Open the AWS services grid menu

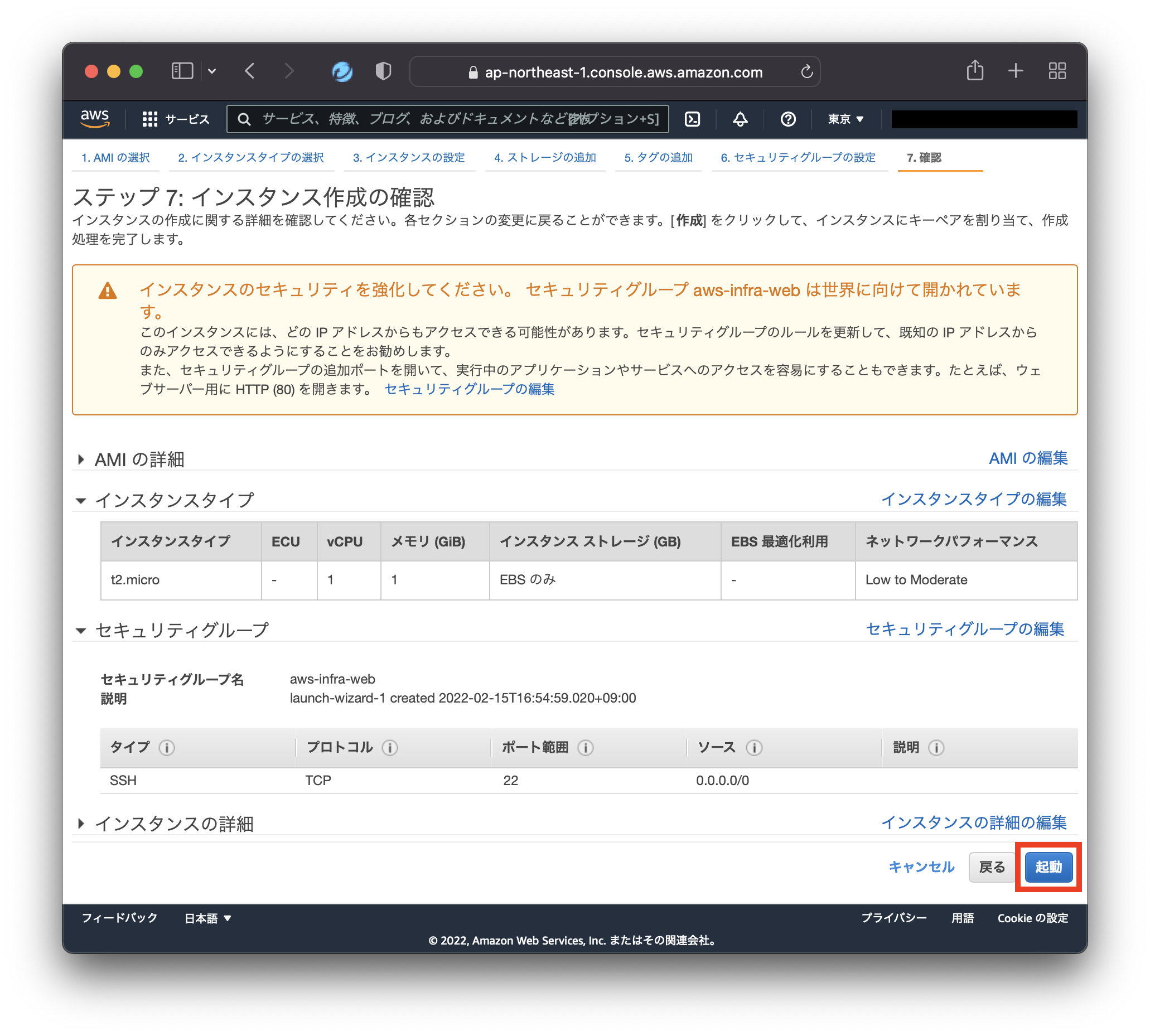tap(149, 119)
